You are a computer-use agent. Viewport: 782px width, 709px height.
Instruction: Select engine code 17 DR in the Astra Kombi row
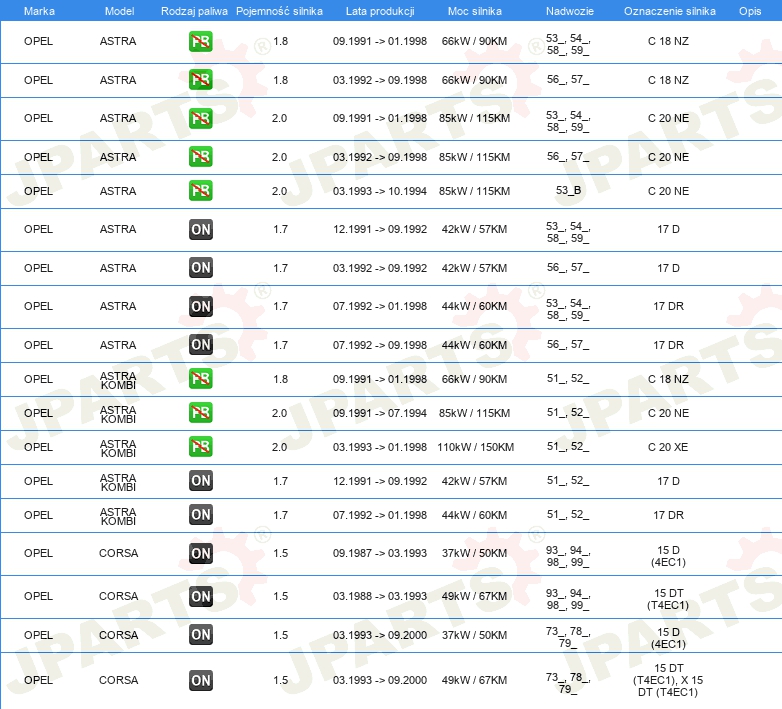(668, 515)
